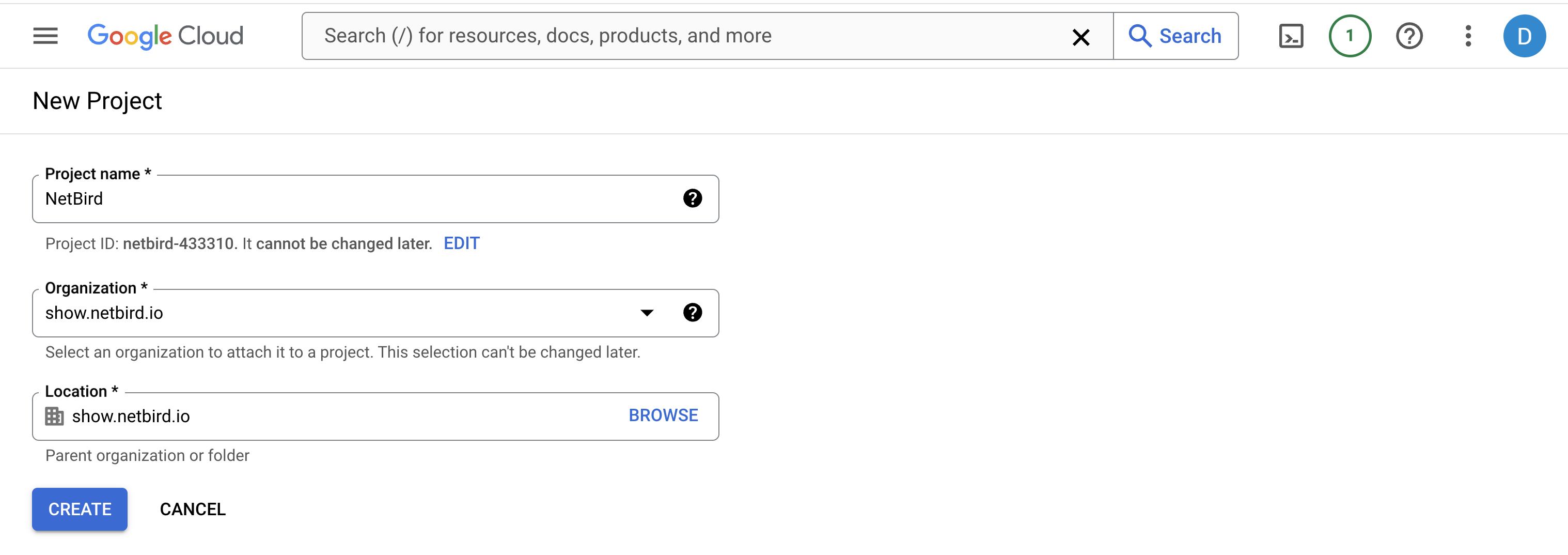Screen dimensions: 1568x555
Task: Open the Google Cloud navigation menu
Action: (x=44, y=35)
